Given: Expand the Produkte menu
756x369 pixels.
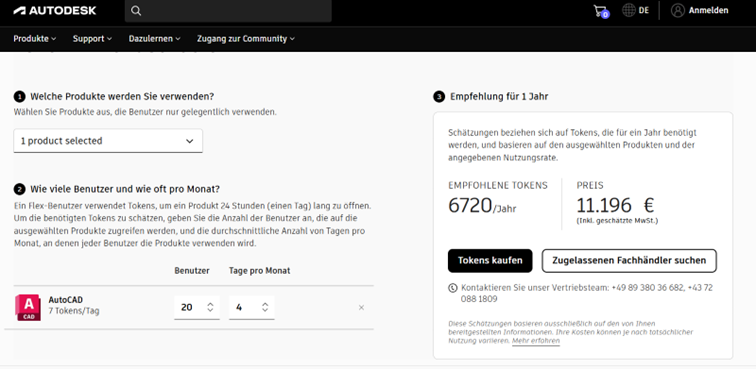Looking at the screenshot, I should click(35, 39).
